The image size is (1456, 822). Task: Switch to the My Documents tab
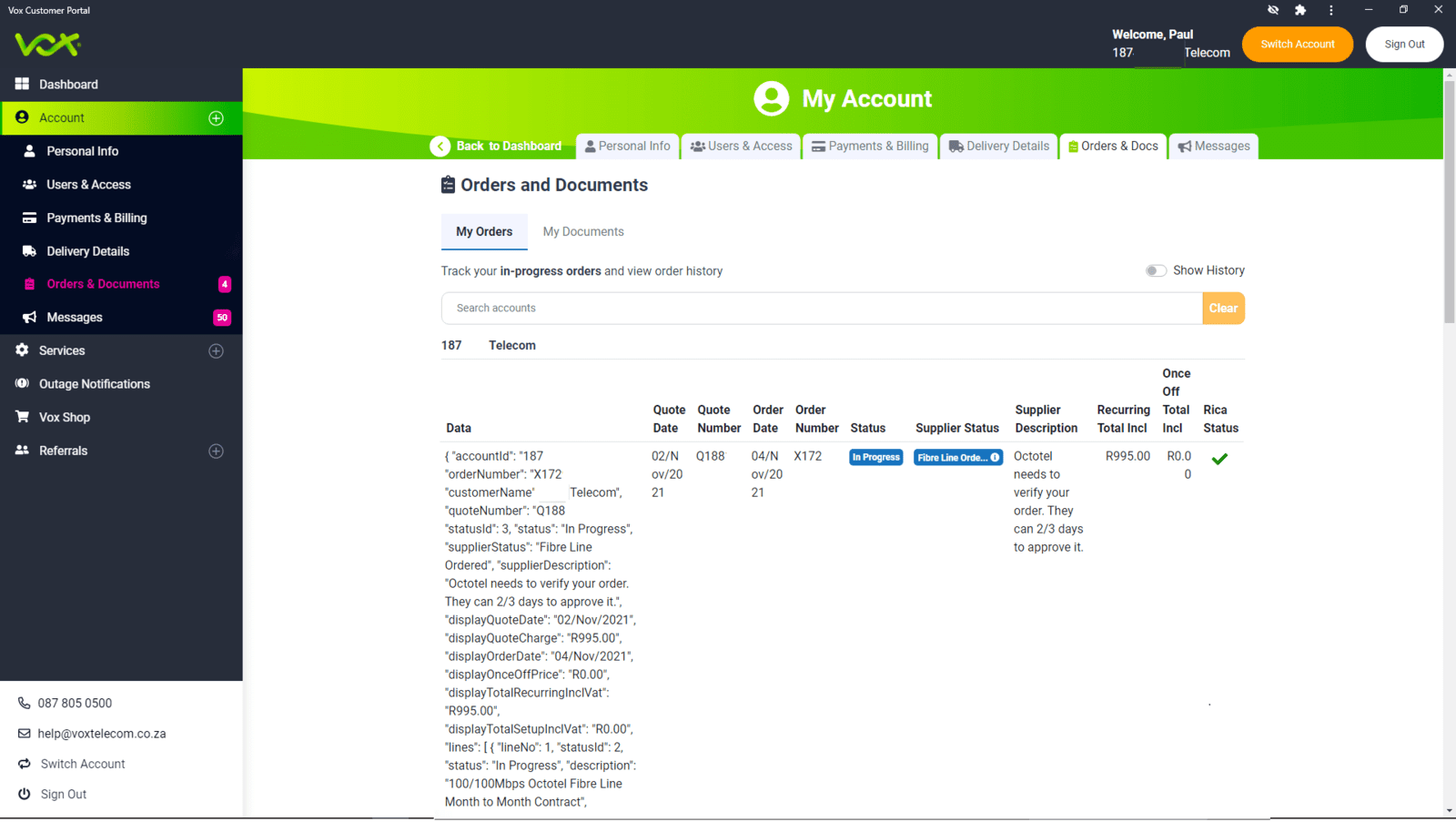(x=583, y=231)
